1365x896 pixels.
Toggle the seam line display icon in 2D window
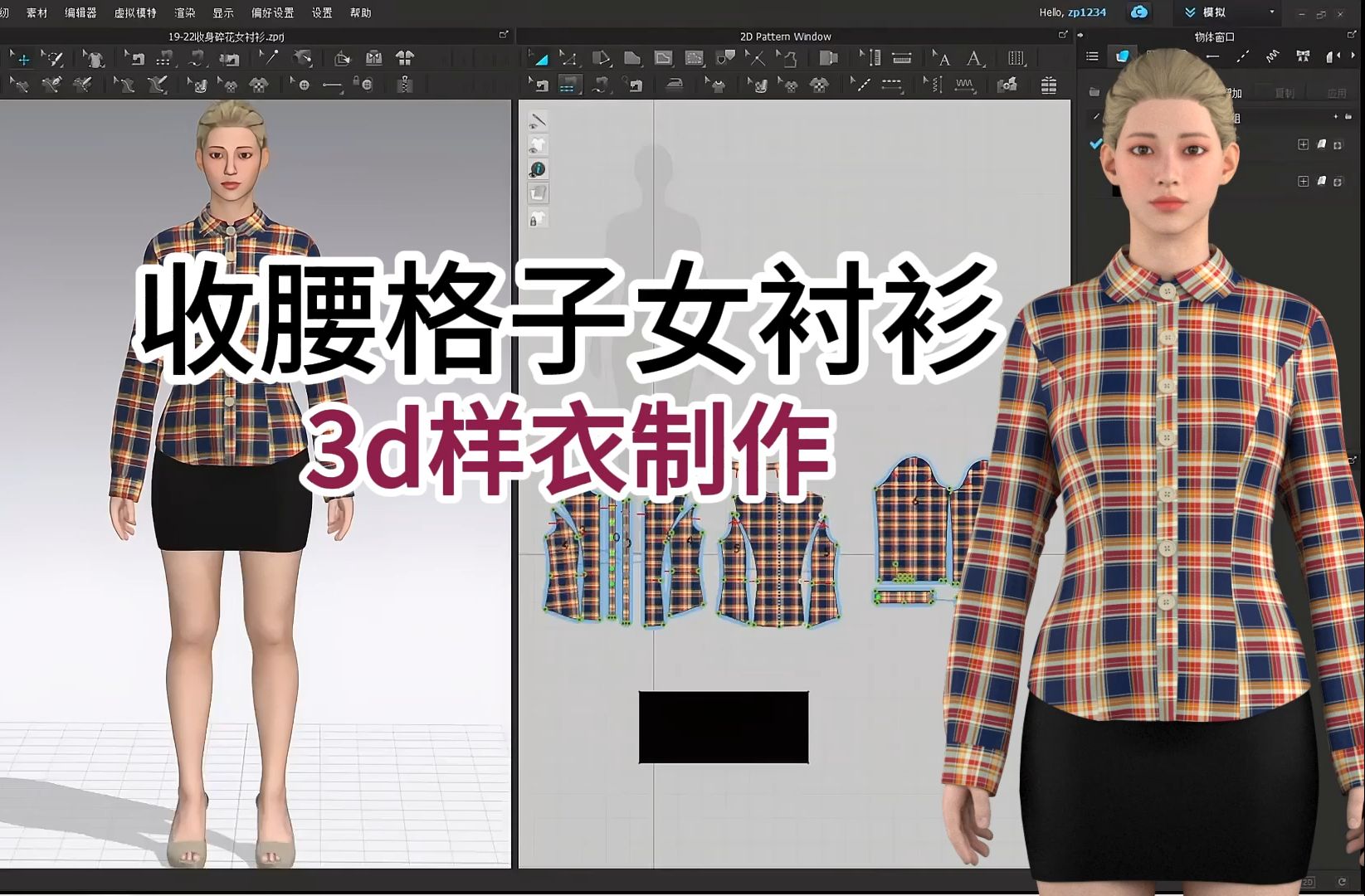click(x=538, y=121)
